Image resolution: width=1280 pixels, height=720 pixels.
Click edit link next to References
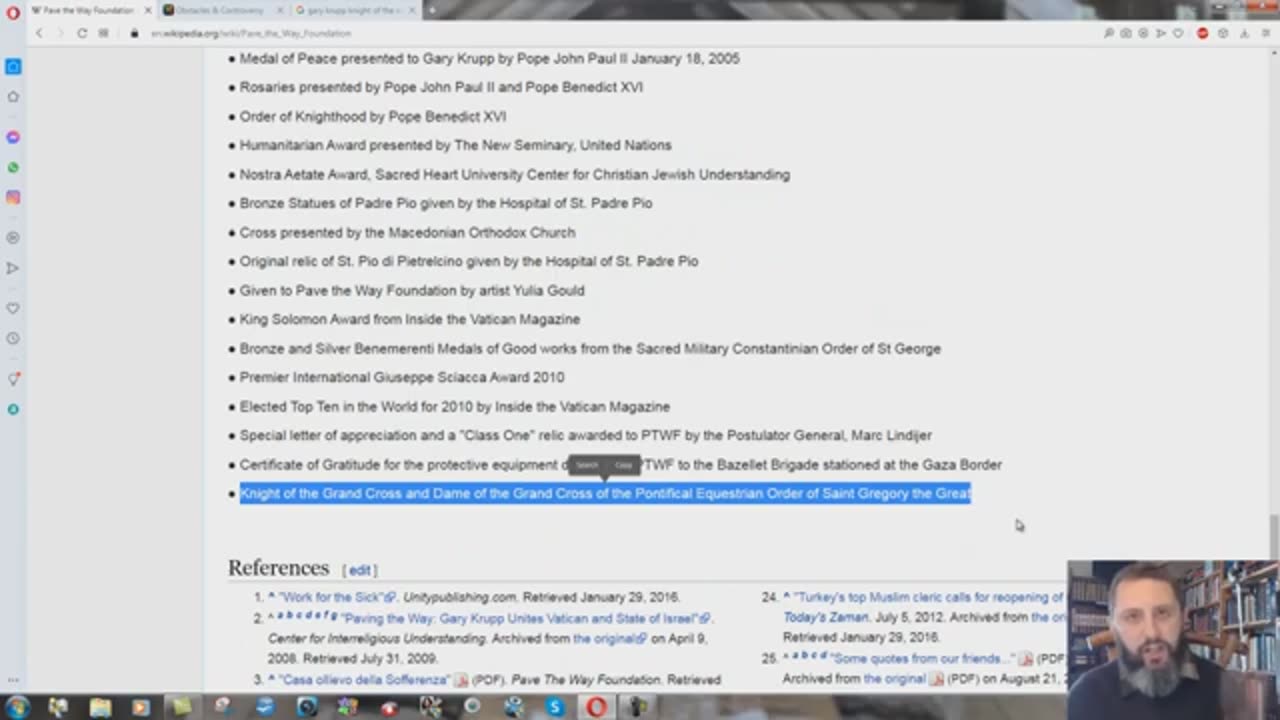point(360,570)
